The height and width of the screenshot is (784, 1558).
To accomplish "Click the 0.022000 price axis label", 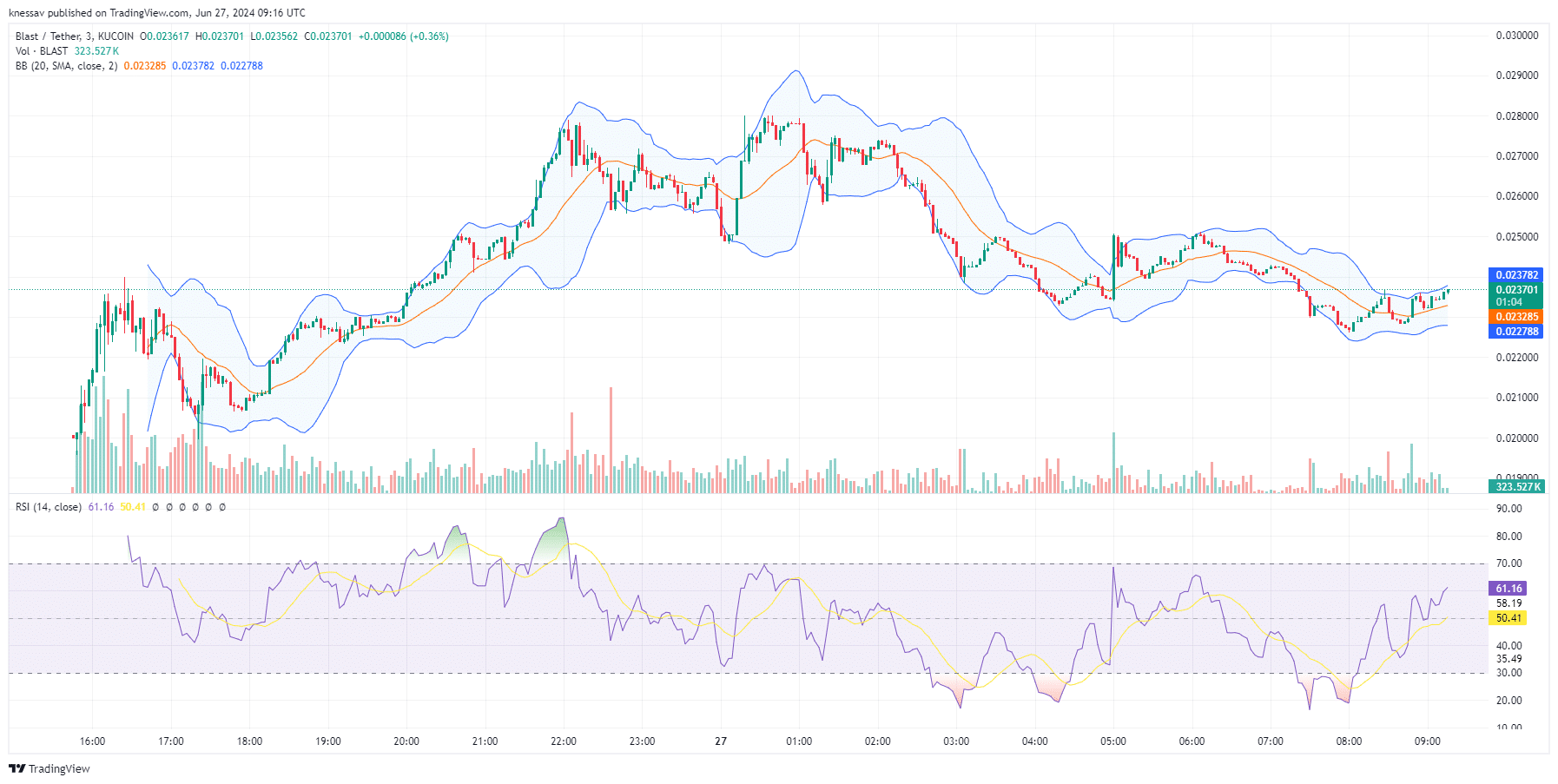I will [x=1517, y=358].
